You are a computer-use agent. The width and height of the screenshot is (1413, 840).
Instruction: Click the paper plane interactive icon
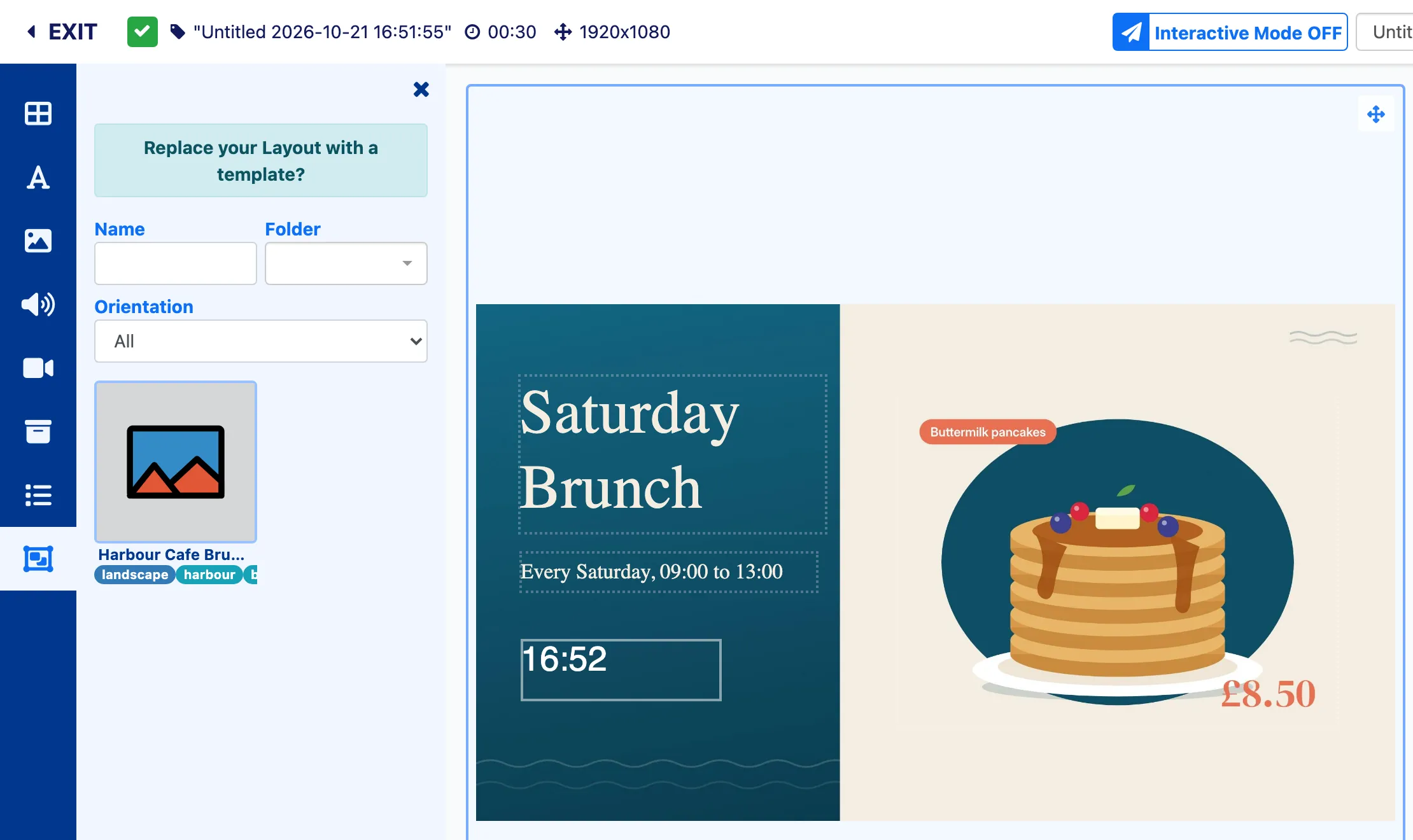click(1131, 32)
